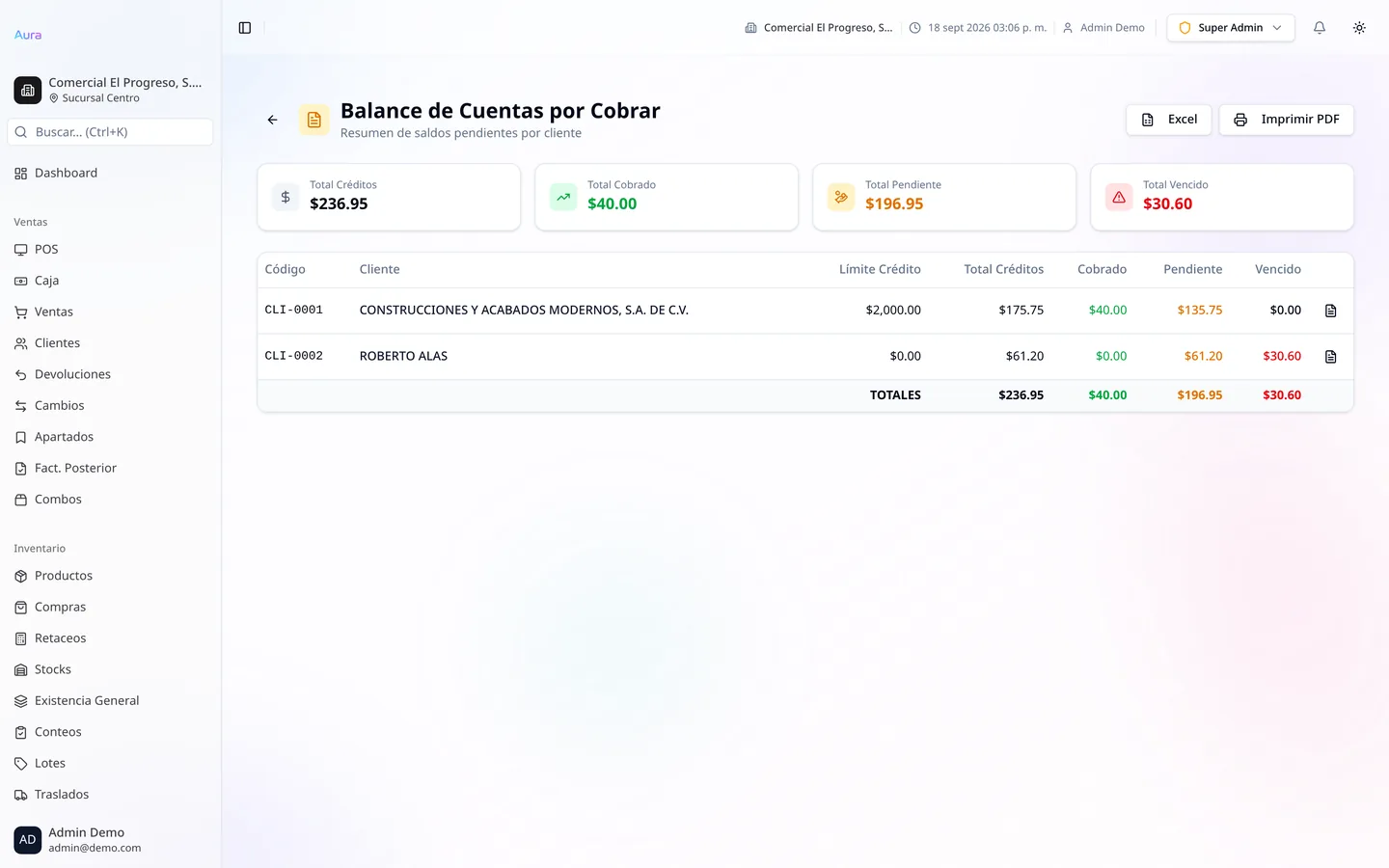
Task: Navigate to Stocks
Action: (110, 669)
